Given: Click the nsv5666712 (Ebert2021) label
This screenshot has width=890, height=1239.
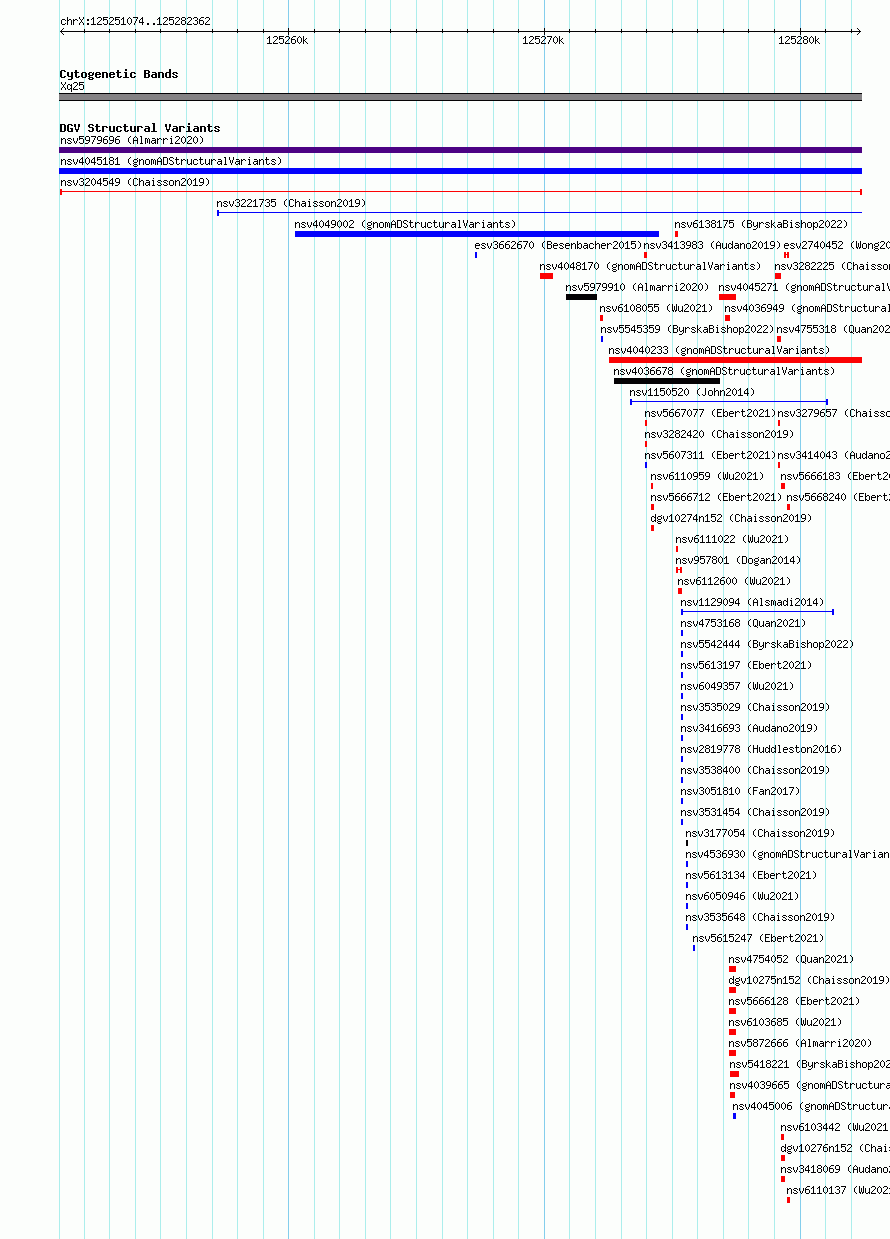Looking at the screenshot, I should tap(716, 497).
